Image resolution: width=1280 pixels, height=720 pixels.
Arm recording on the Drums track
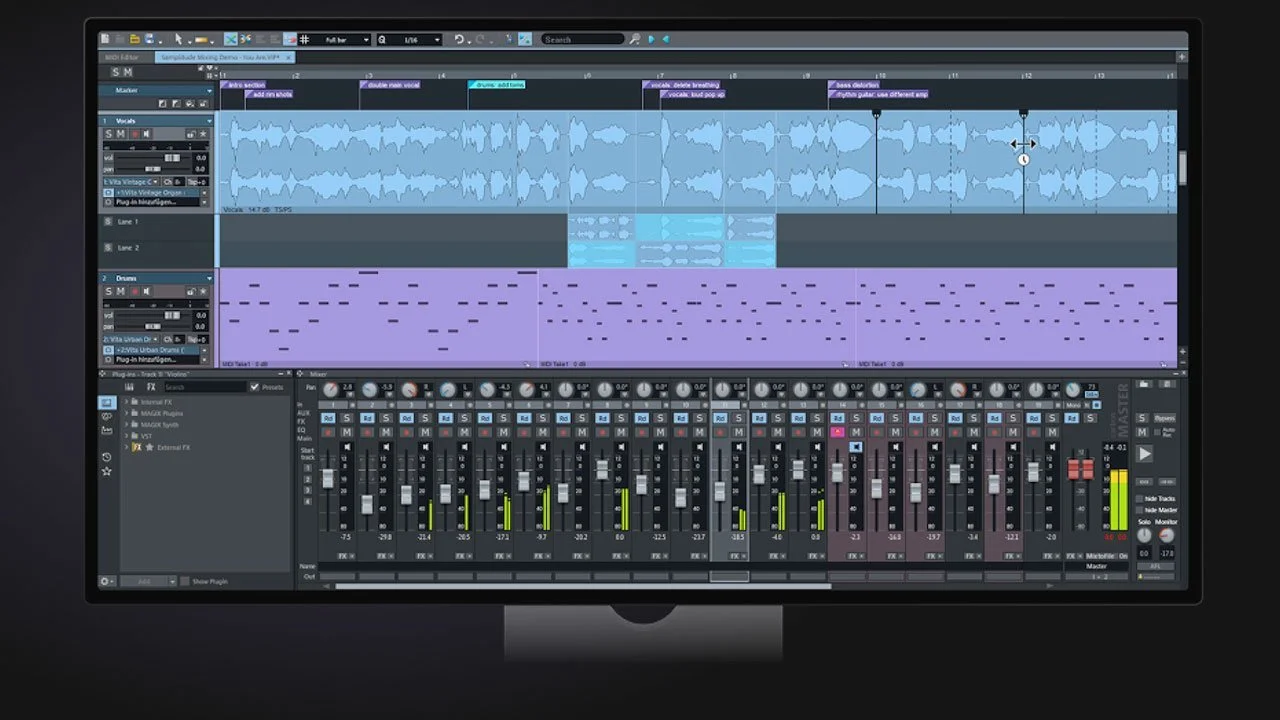(135, 291)
